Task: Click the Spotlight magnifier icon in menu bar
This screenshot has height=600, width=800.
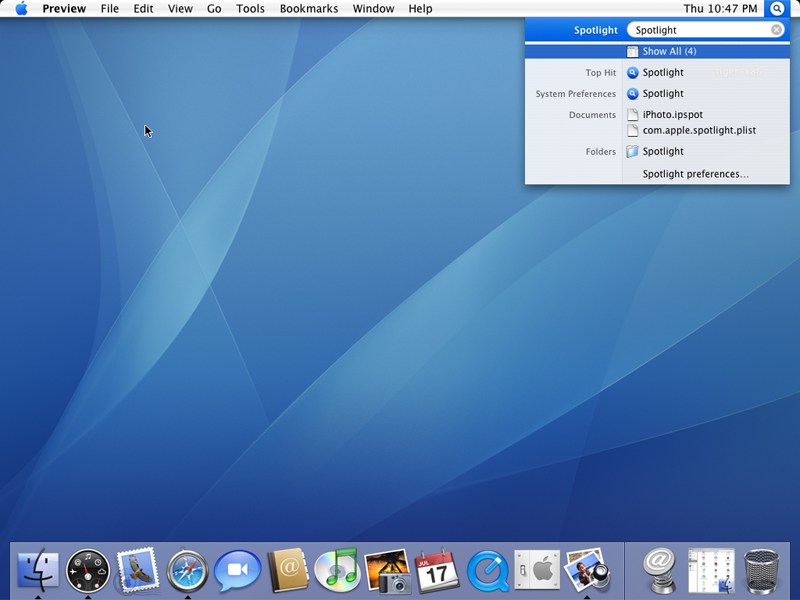Action: pos(777,9)
